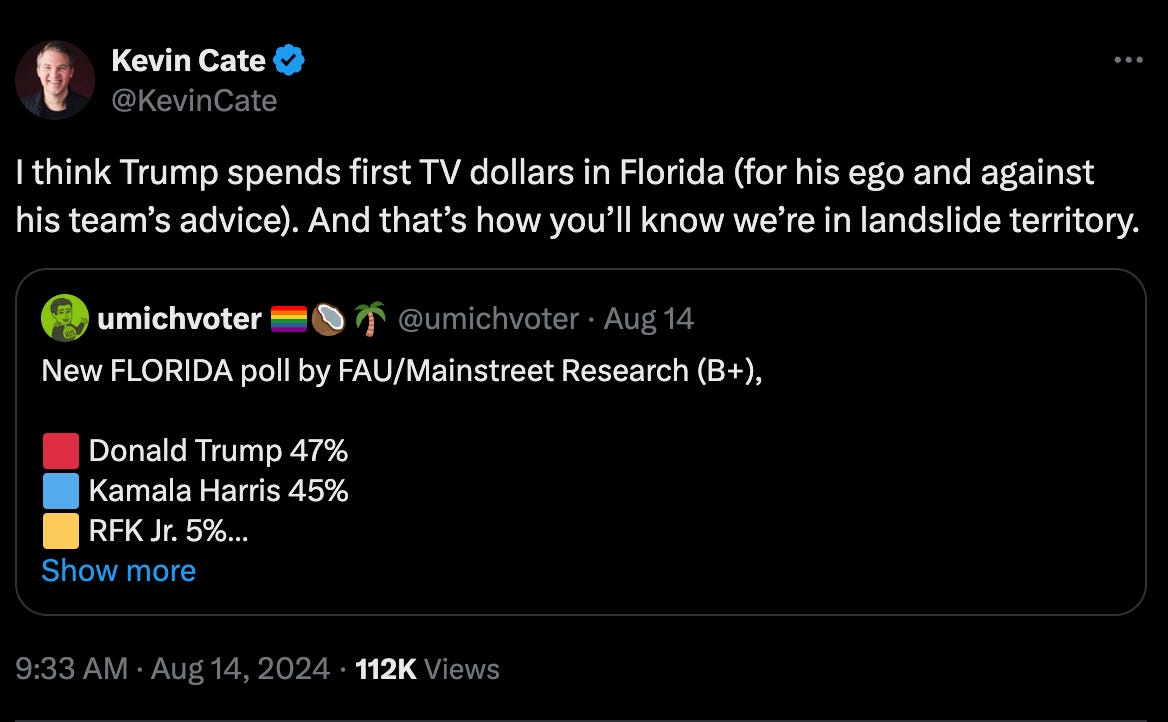Click umichvoter's profile avatar
The height and width of the screenshot is (722, 1168).
[62, 317]
